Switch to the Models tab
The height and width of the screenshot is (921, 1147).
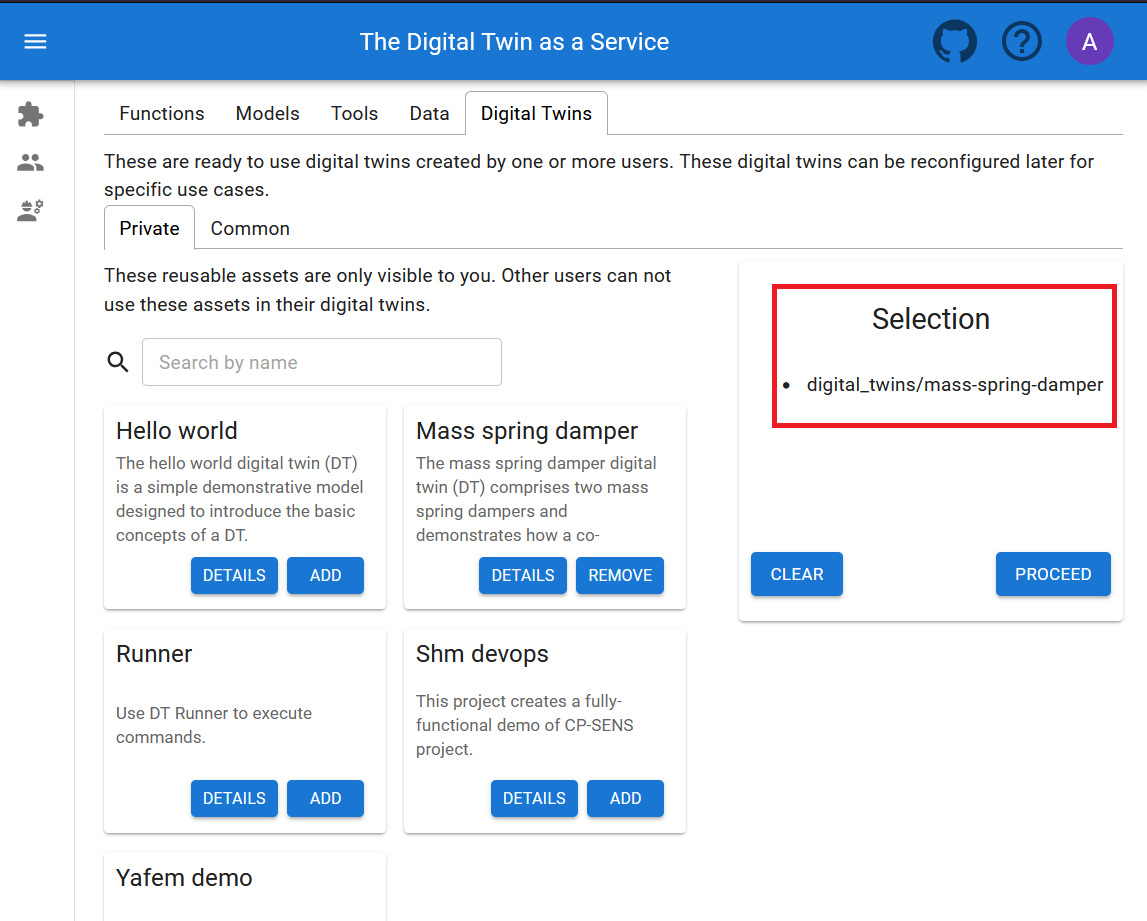267,113
